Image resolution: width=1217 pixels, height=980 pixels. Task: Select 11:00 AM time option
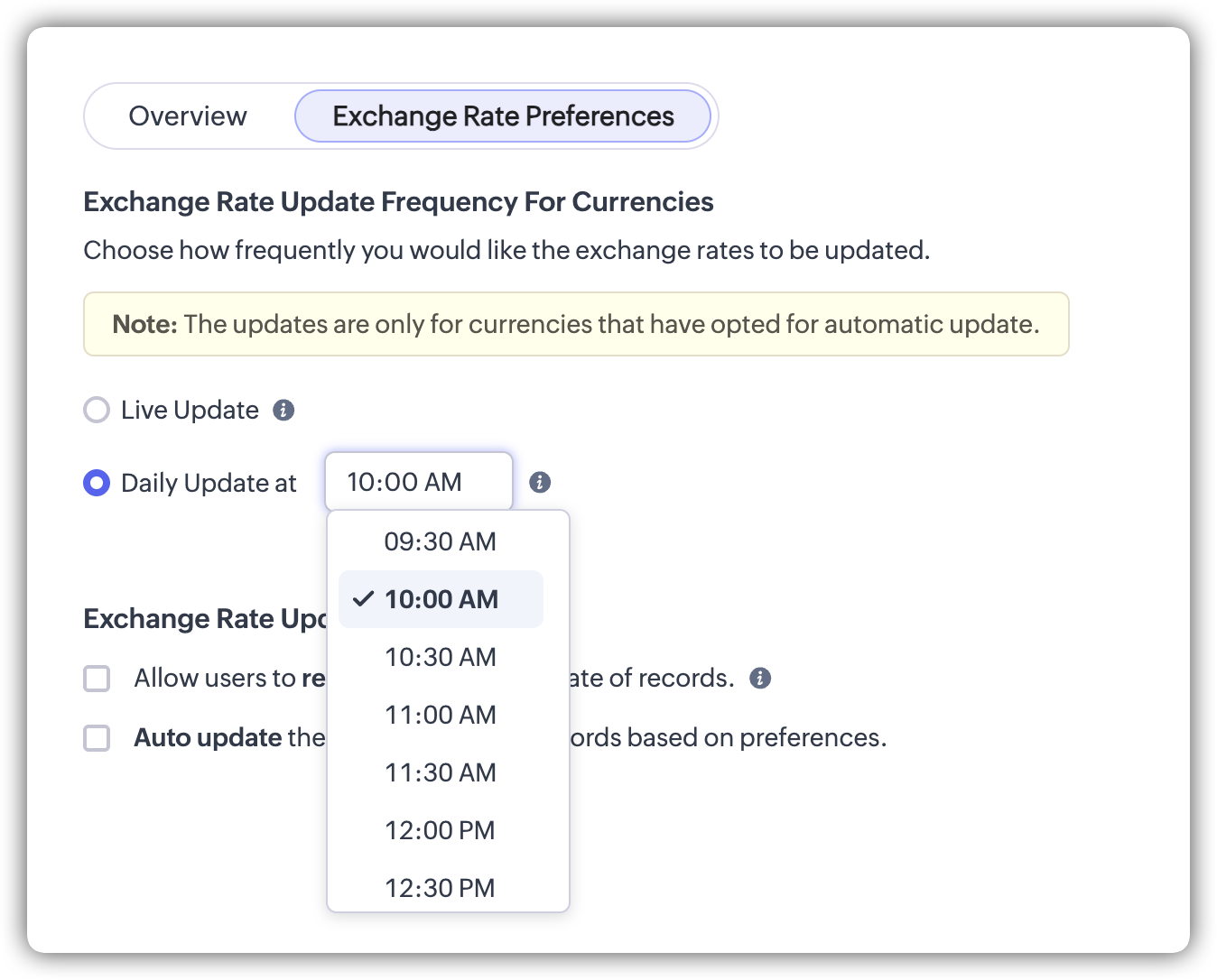click(x=441, y=715)
